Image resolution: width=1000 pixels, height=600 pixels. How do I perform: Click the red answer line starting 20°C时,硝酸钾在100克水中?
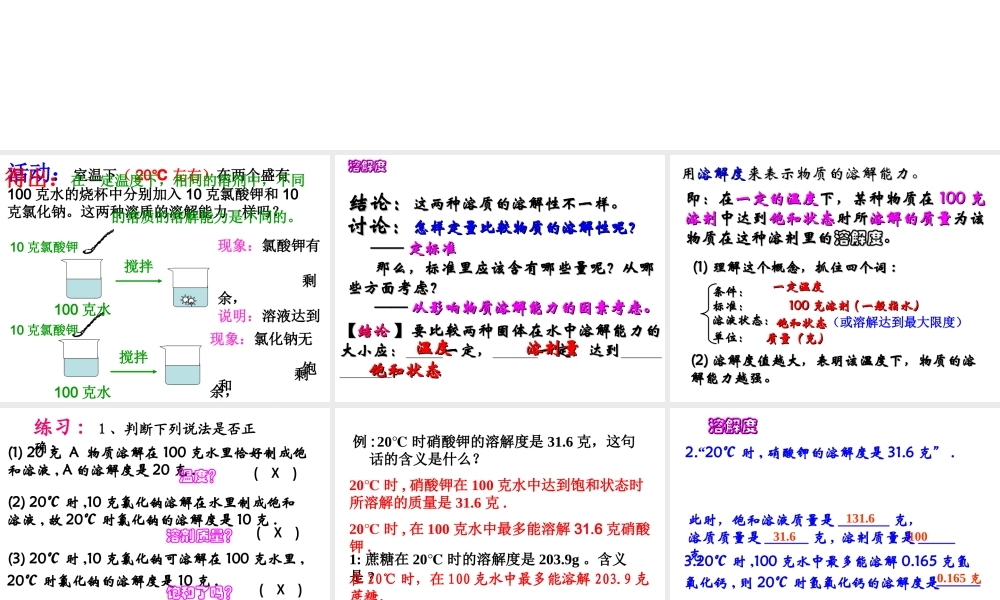click(x=496, y=494)
